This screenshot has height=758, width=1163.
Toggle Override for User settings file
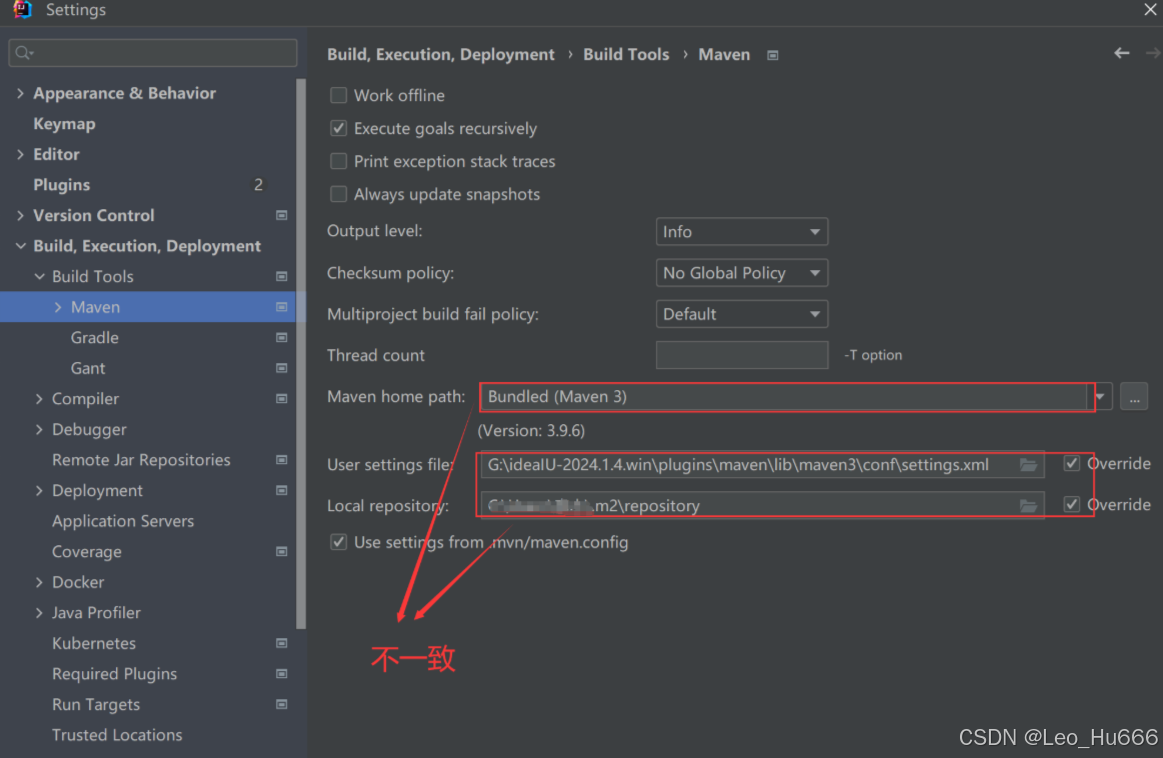pyautogui.click(x=1071, y=464)
